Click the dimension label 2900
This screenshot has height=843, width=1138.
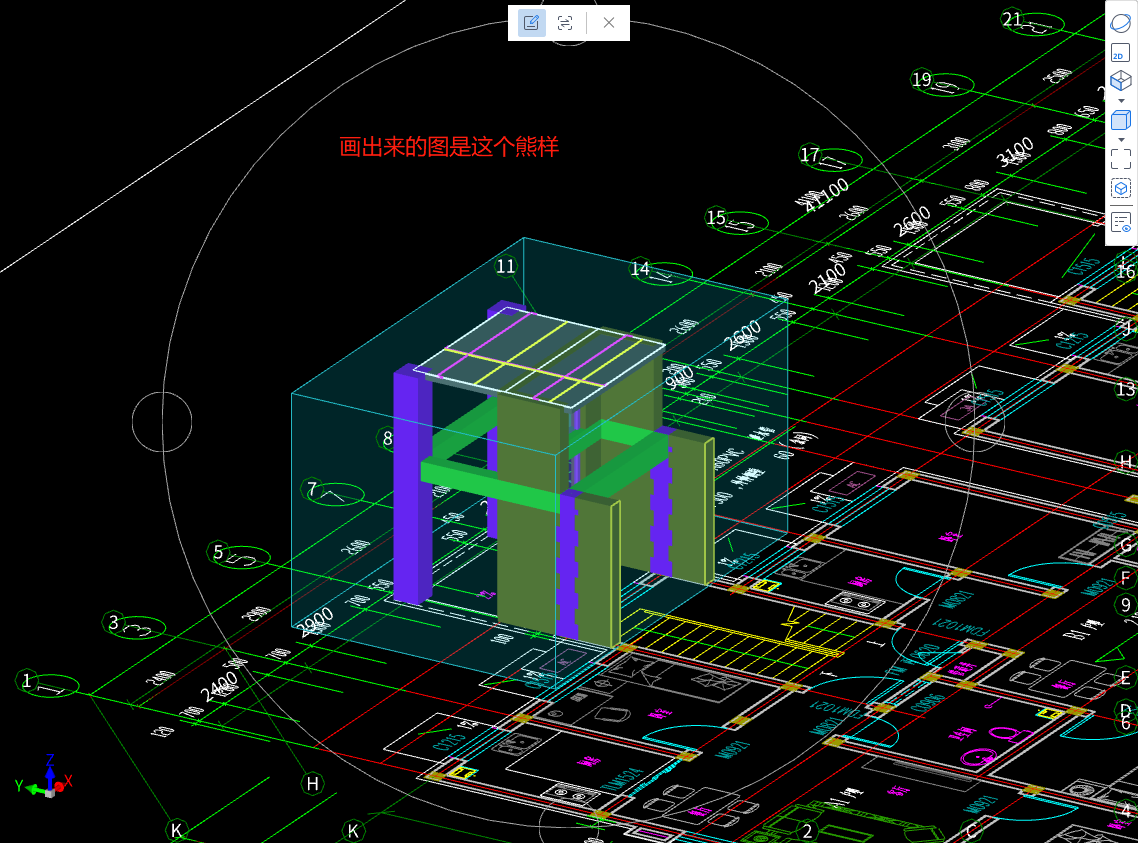(x=316, y=622)
